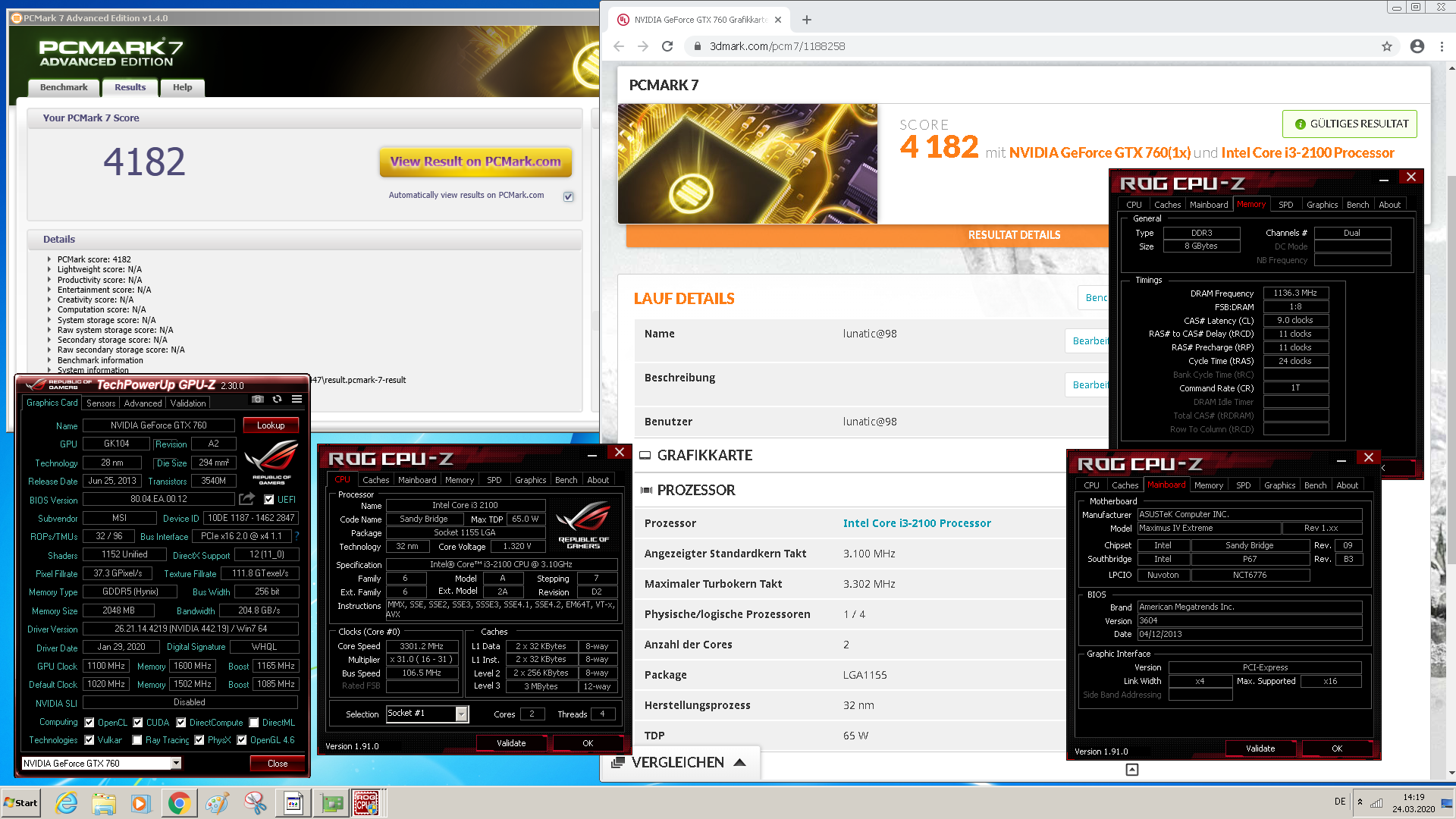1456x819 pixels.
Task: Close the NVIDIA GeForce GTX 760 browser tab
Action: pyautogui.click(x=778, y=20)
